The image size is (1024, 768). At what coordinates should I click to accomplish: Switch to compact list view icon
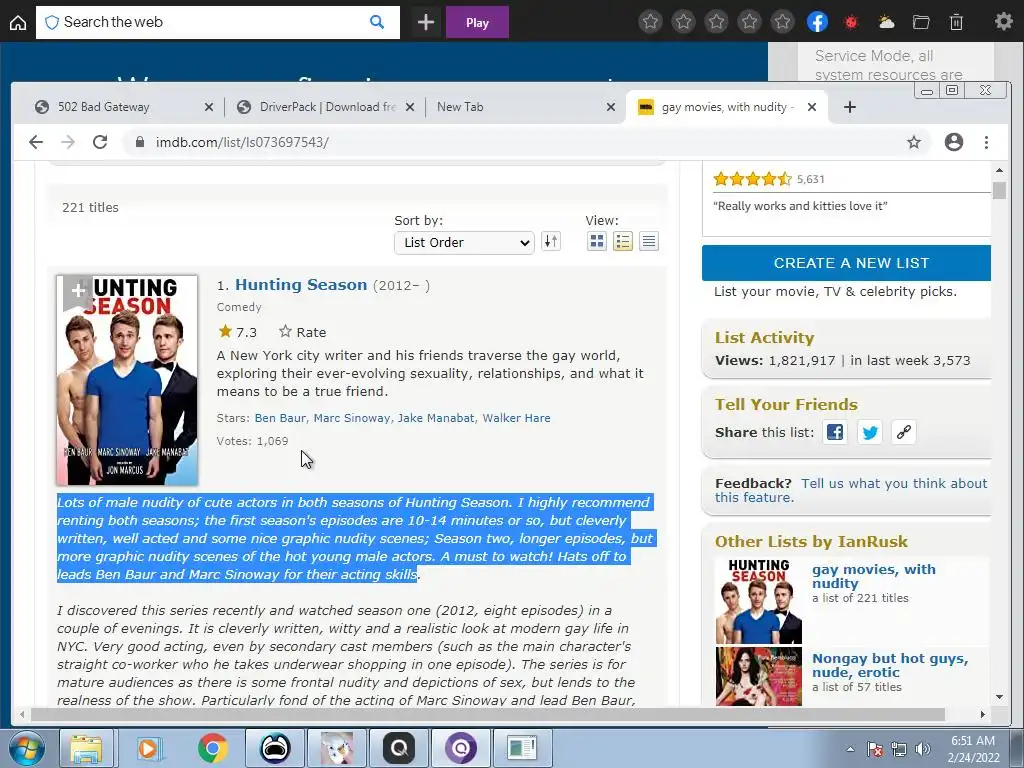click(x=648, y=242)
